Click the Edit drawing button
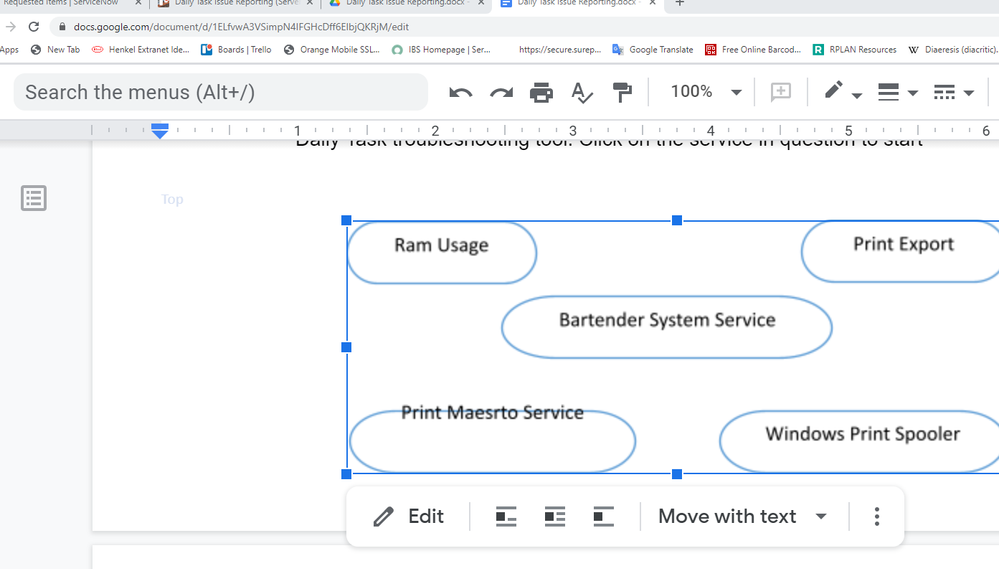 pyautogui.click(x=408, y=516)
